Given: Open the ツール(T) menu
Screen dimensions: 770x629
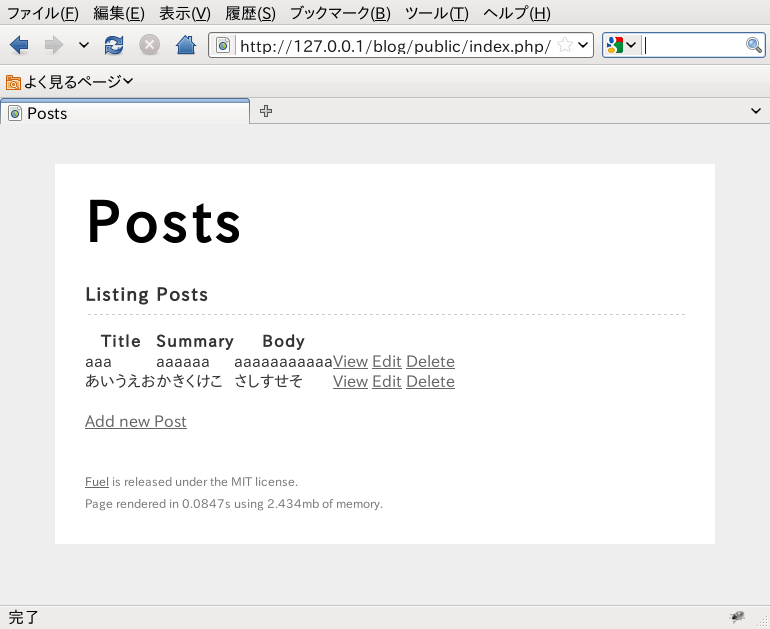Looking at the screenshot, I should [437, 13].
